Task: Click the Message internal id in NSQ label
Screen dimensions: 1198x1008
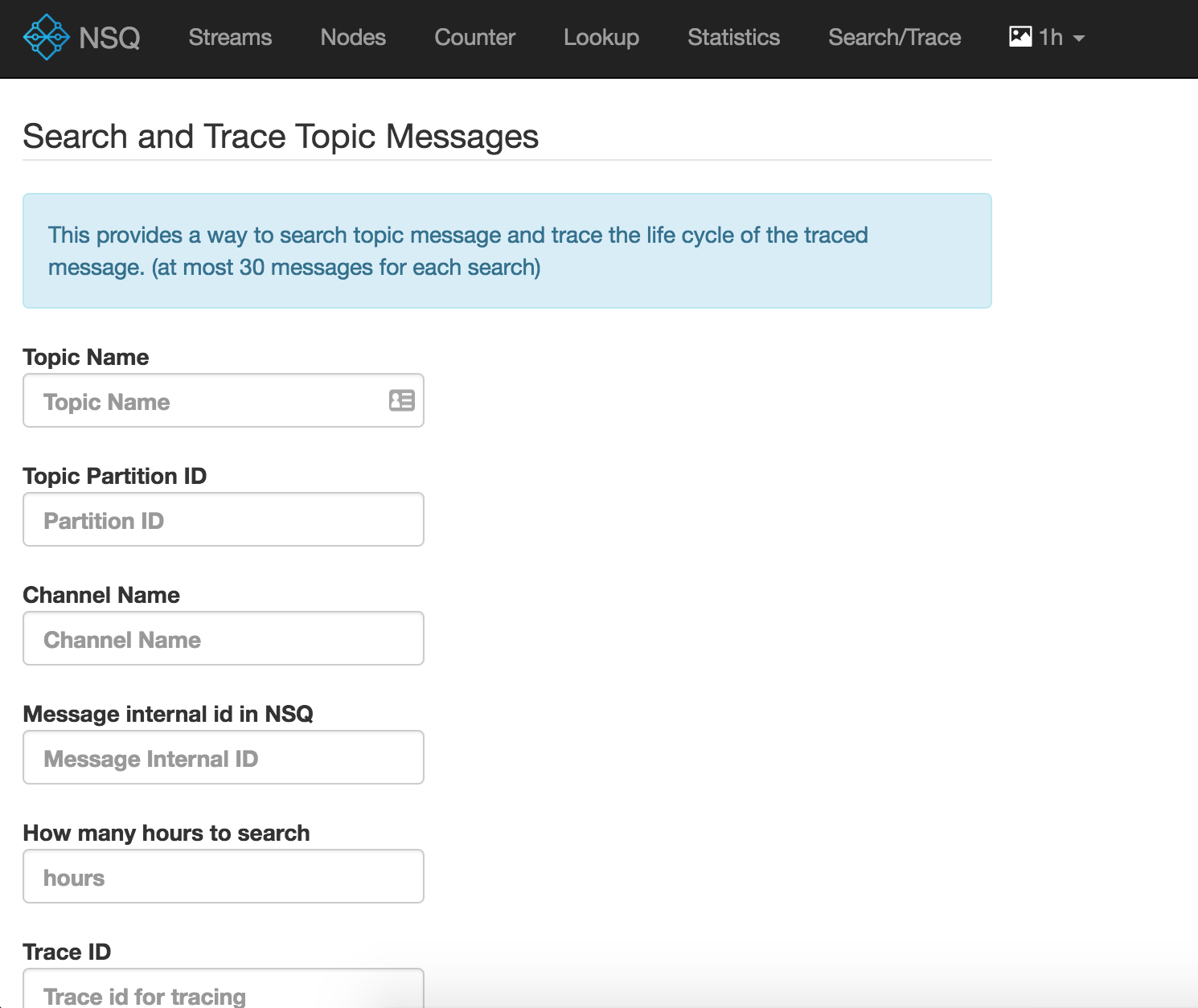Action: pos(168,714)
